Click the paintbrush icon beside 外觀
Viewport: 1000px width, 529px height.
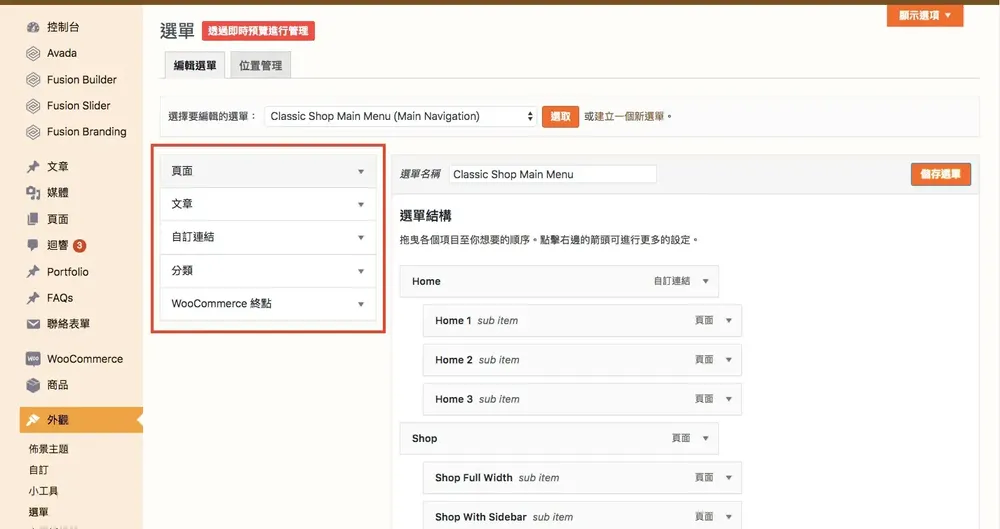click(x=33, y=420)
